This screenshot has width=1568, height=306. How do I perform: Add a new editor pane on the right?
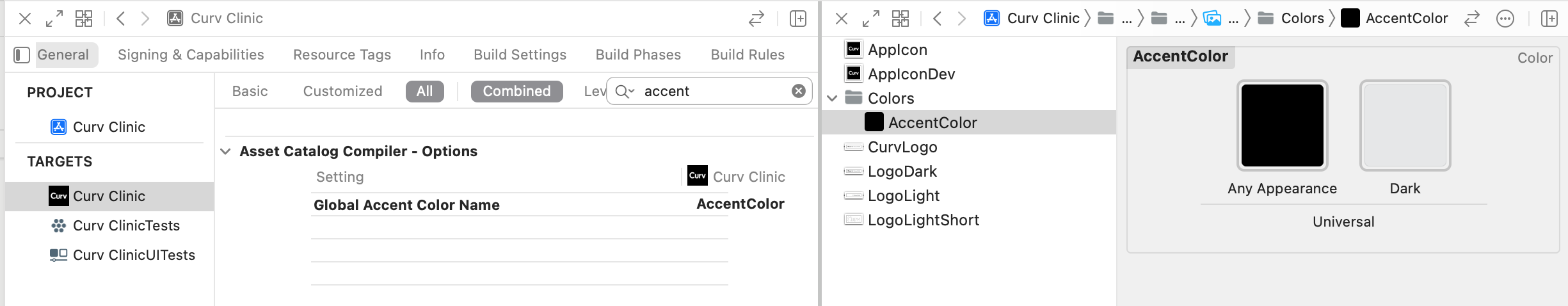tap(1549, 19)
